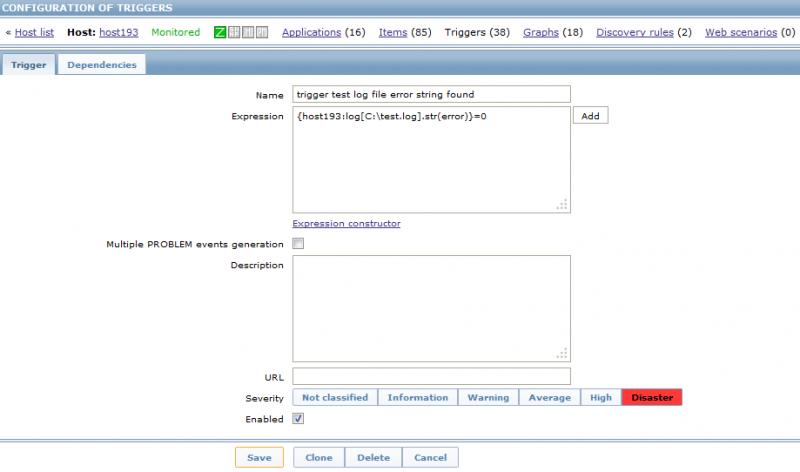The image size is (800, 472).
Task: Clone this trigger
Action: [319, 458]
